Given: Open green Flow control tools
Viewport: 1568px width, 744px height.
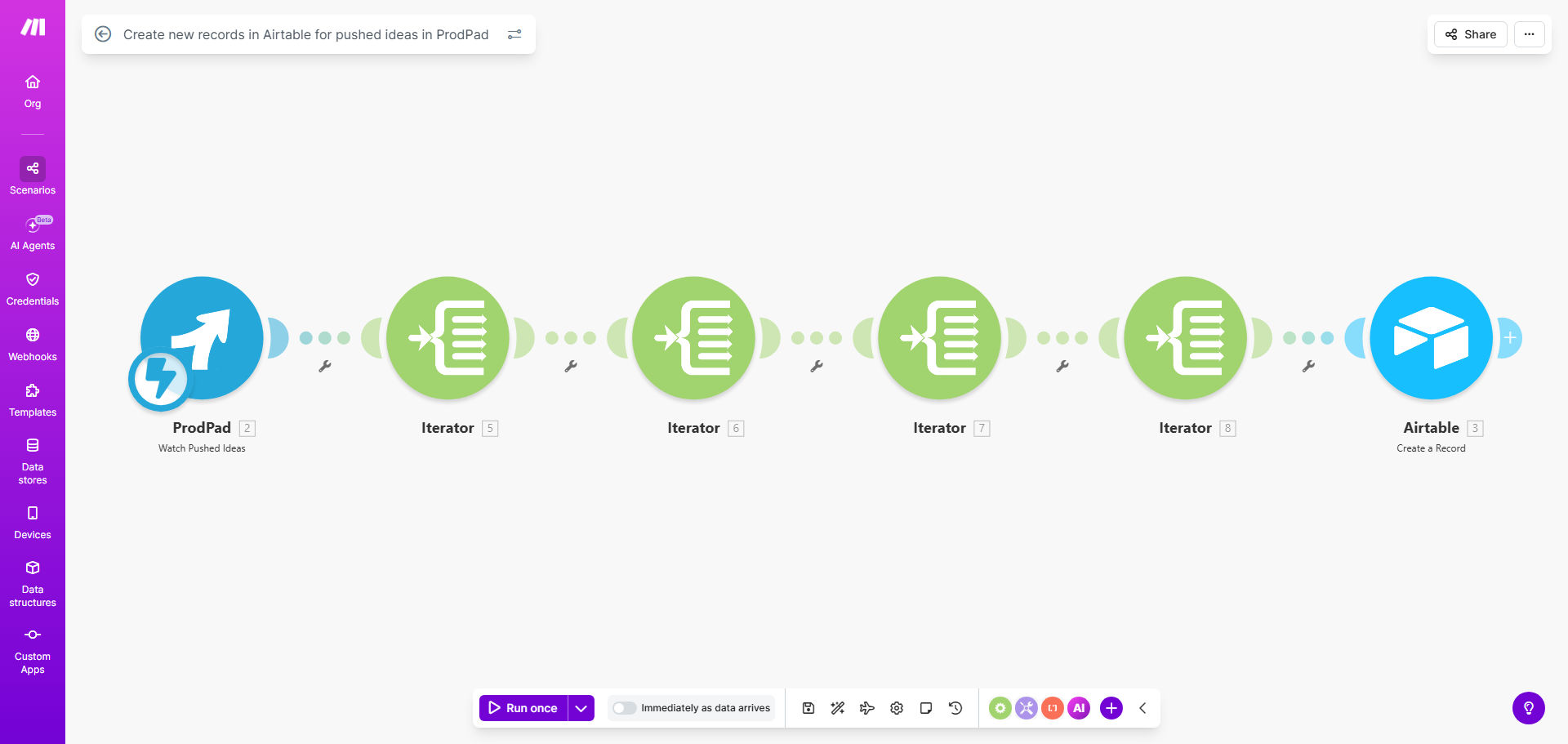Looking at the screenshot, I should pos(1000,708).
